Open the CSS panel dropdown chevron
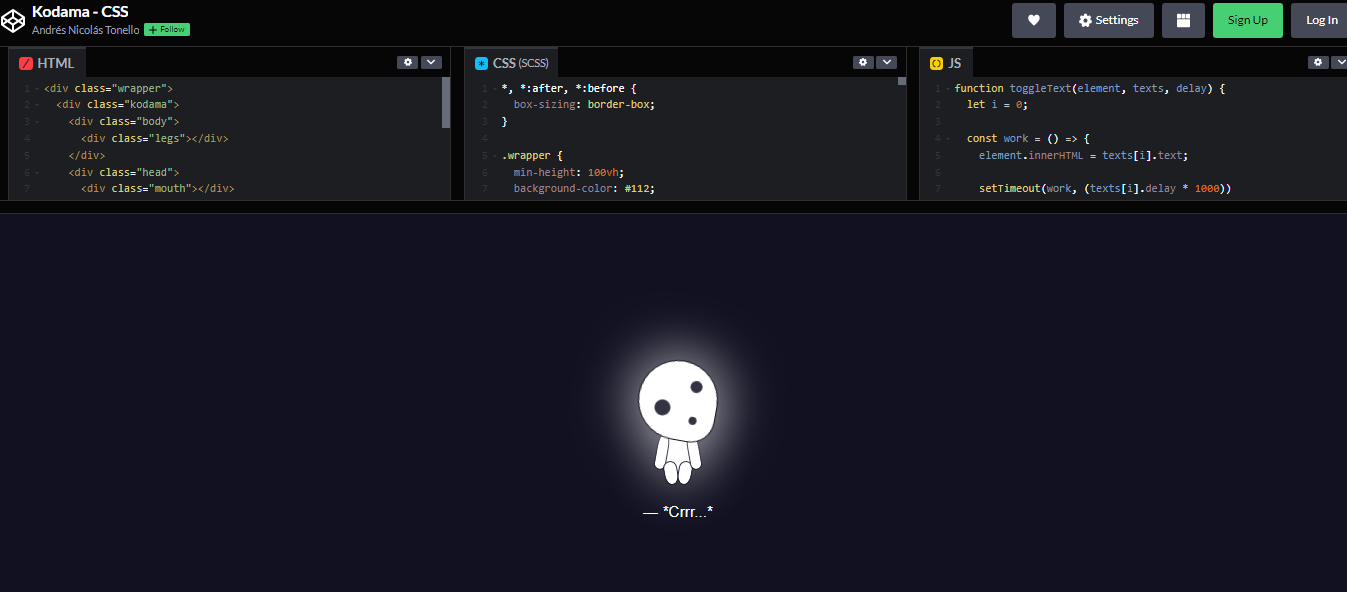This screenshot has width=1347, height=592. (887, 61)
